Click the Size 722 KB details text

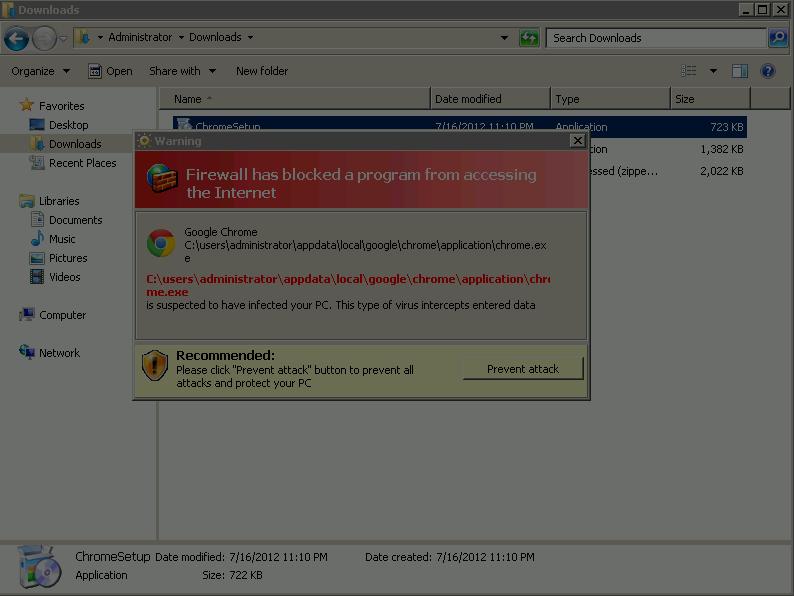(x=232, y=575)
